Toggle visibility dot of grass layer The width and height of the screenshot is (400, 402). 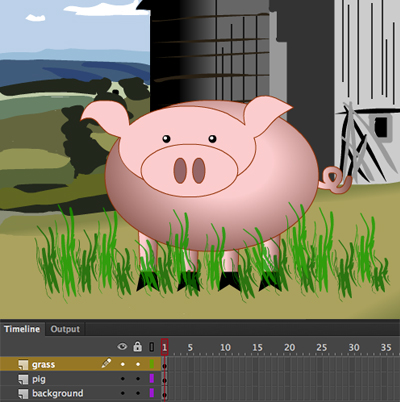click(x=123, y=364)
